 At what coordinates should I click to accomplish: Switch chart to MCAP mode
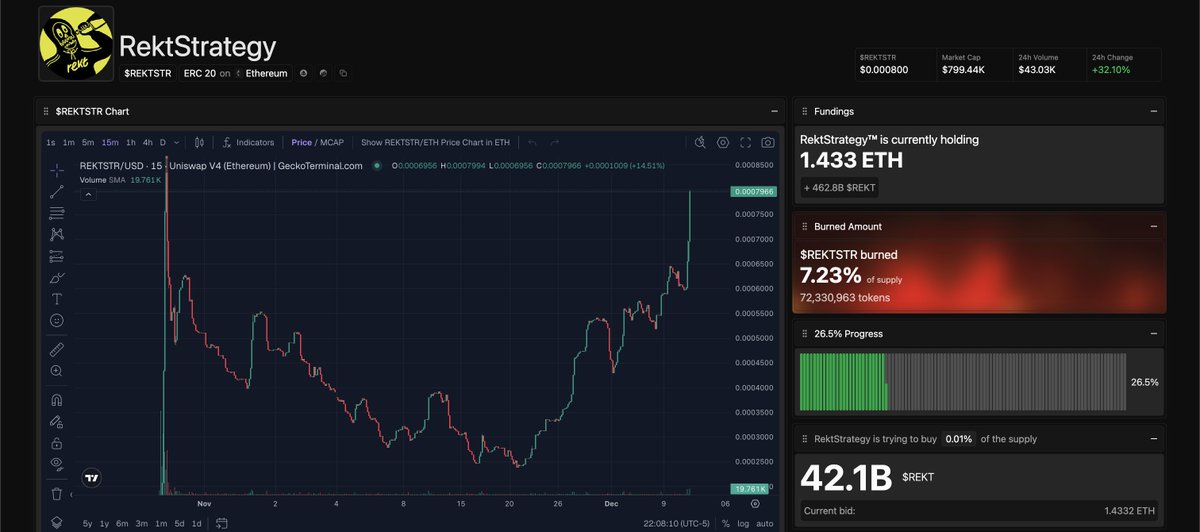point(332,142)
